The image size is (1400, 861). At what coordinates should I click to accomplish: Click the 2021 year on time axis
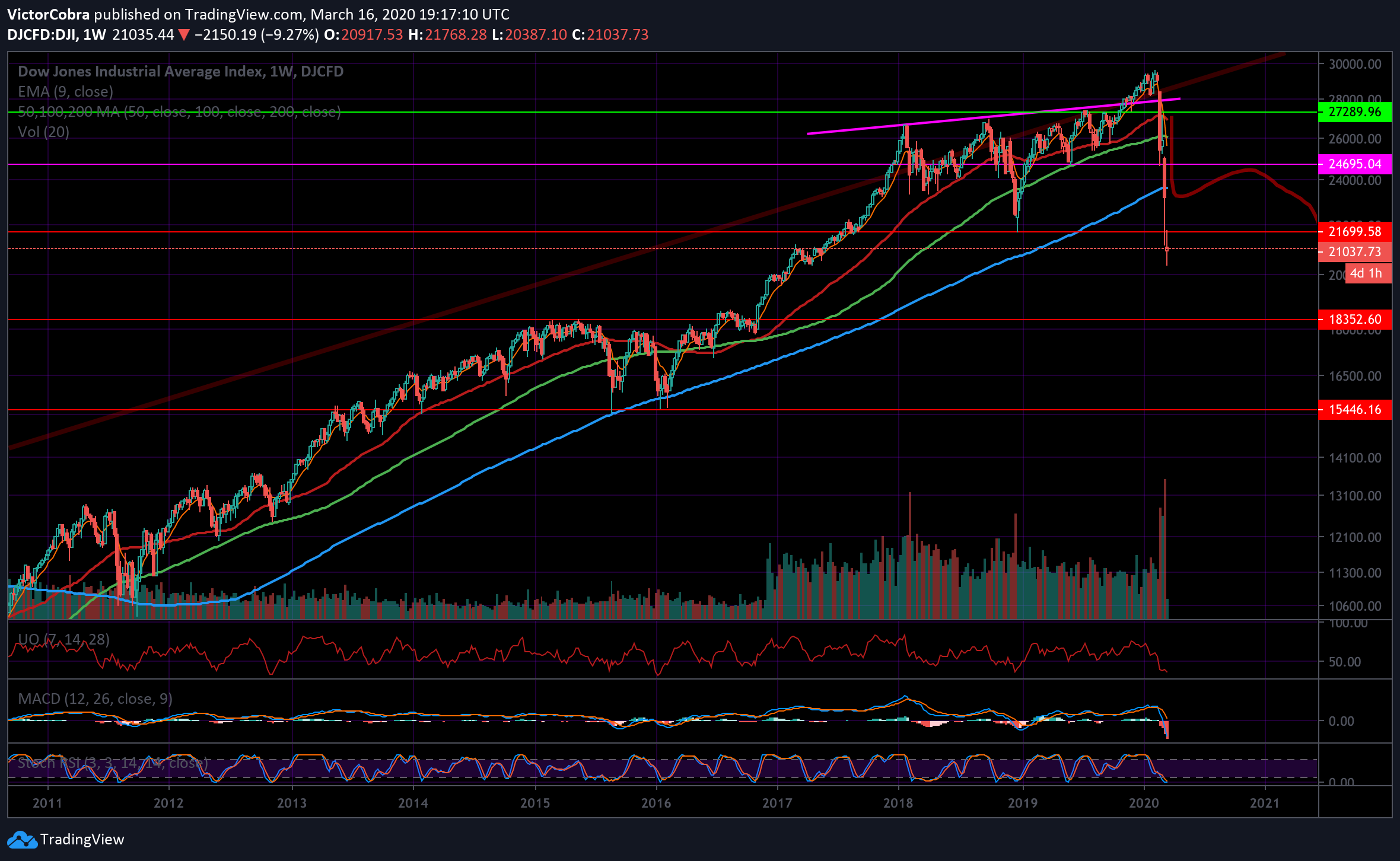coord(1265,803)
